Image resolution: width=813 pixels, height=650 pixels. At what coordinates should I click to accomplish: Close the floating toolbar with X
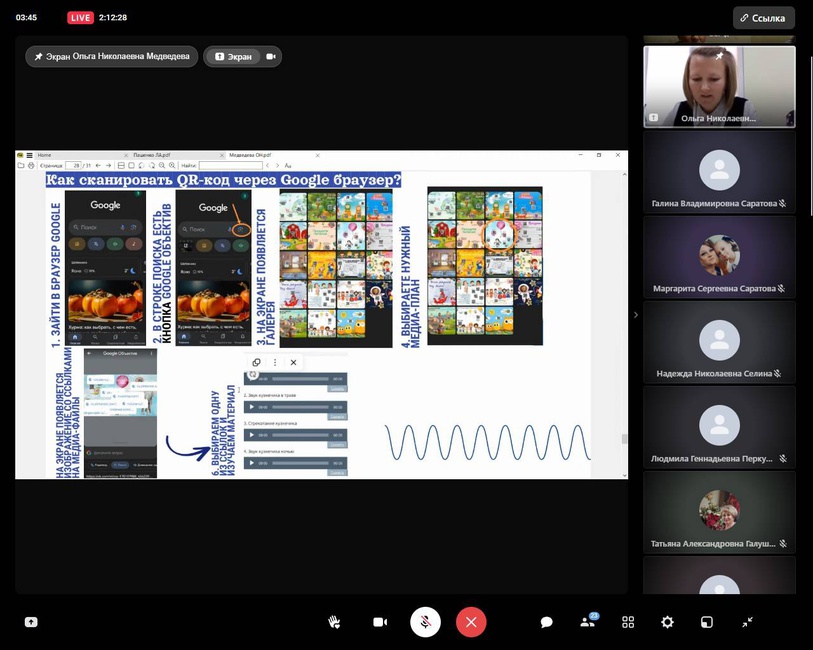tap(293, 362)
